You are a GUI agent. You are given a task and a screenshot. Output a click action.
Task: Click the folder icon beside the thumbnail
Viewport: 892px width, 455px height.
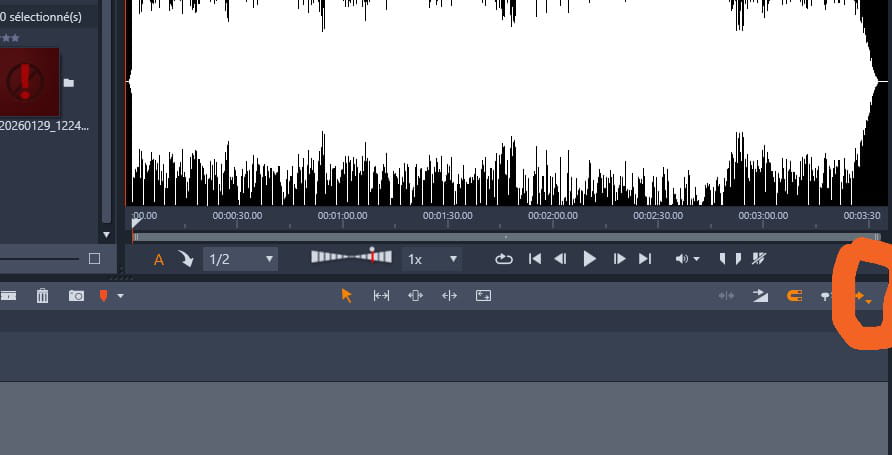point(69,83)
